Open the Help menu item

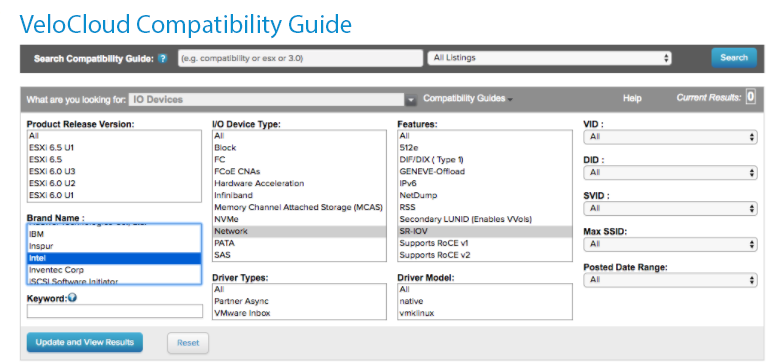point(632,99)
